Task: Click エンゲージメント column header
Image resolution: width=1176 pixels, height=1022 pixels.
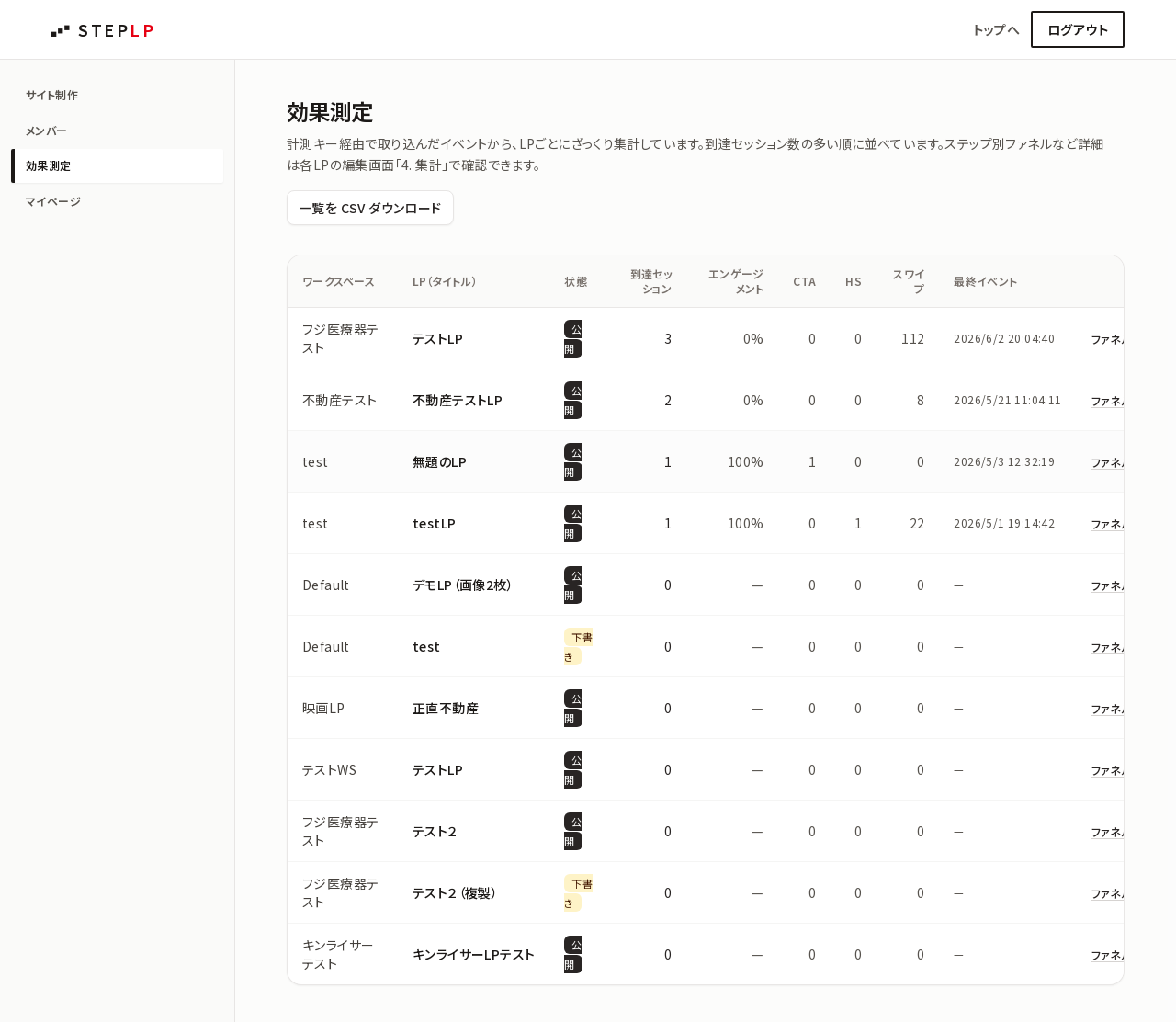Action: [735, 281]
